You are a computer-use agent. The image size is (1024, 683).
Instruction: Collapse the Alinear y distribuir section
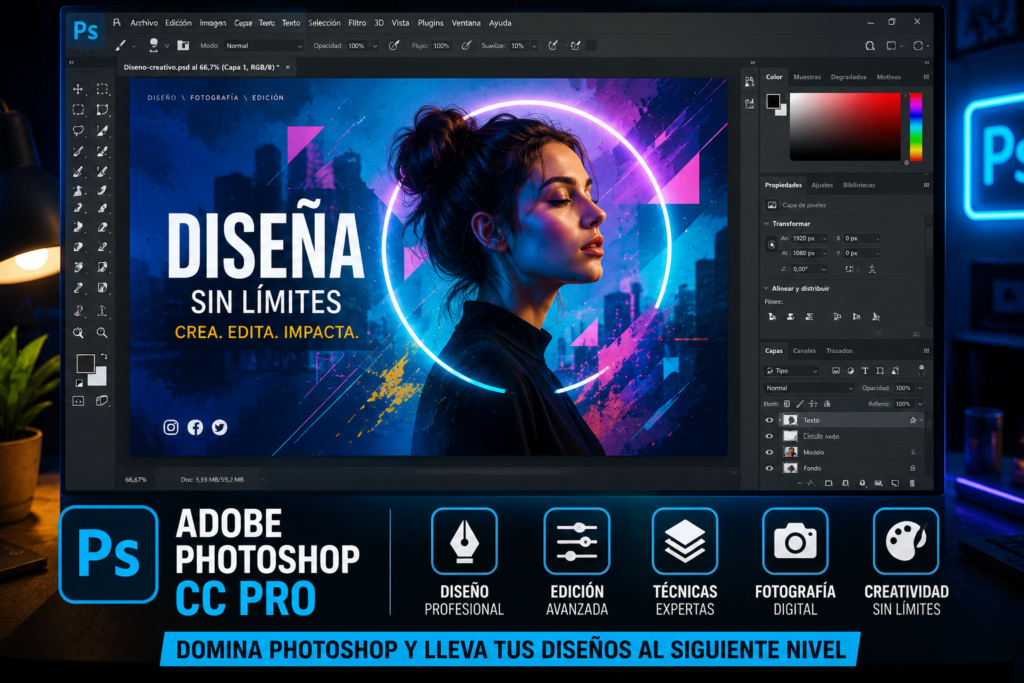[767, 288]
